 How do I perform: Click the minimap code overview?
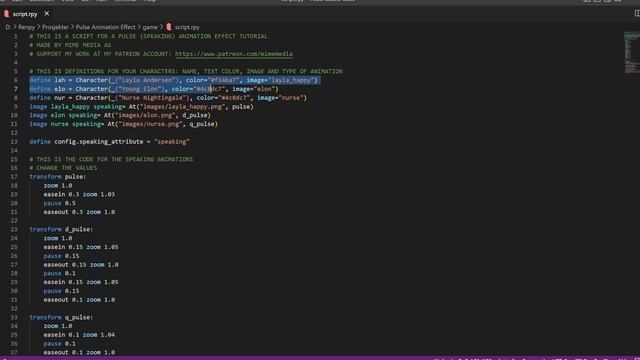[x=631, y=53]
